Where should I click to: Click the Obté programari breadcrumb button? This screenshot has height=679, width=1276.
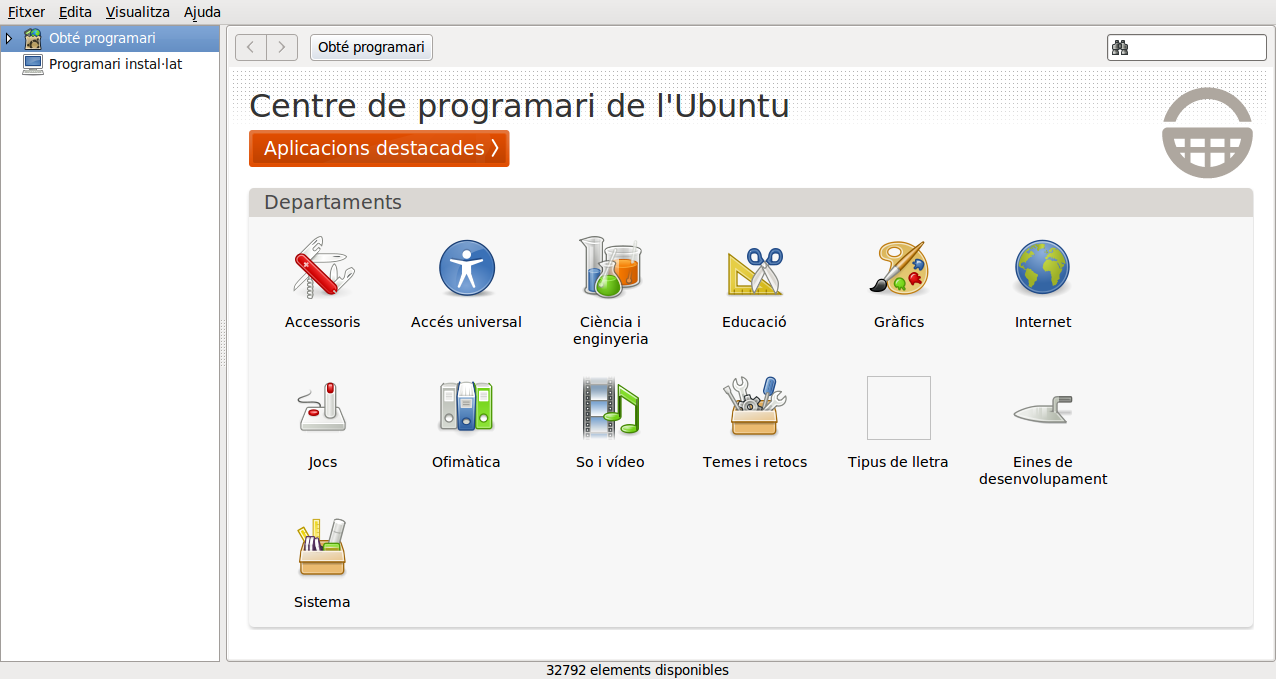371,47
